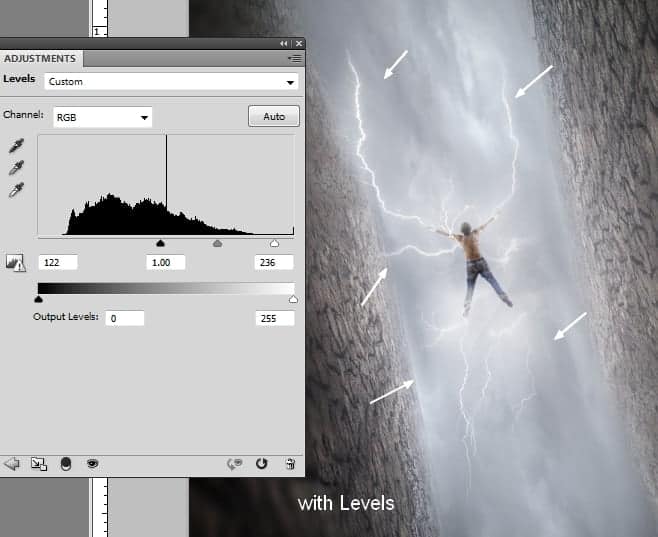Screen dimensions: 658x537
Task: Select the white point eyedropper
Action: (16, 190)
